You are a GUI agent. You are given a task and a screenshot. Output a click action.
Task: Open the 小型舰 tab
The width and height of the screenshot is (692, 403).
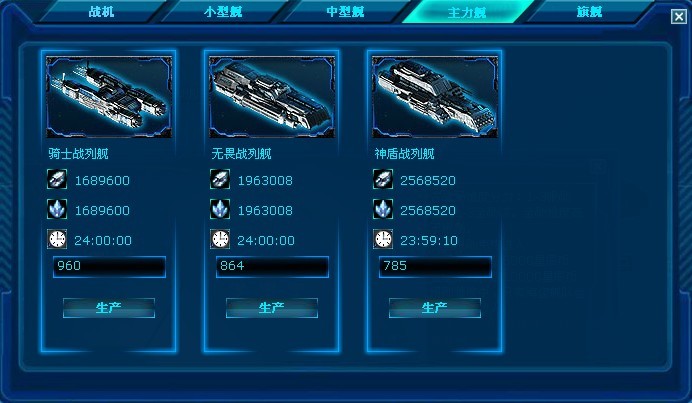223,11
